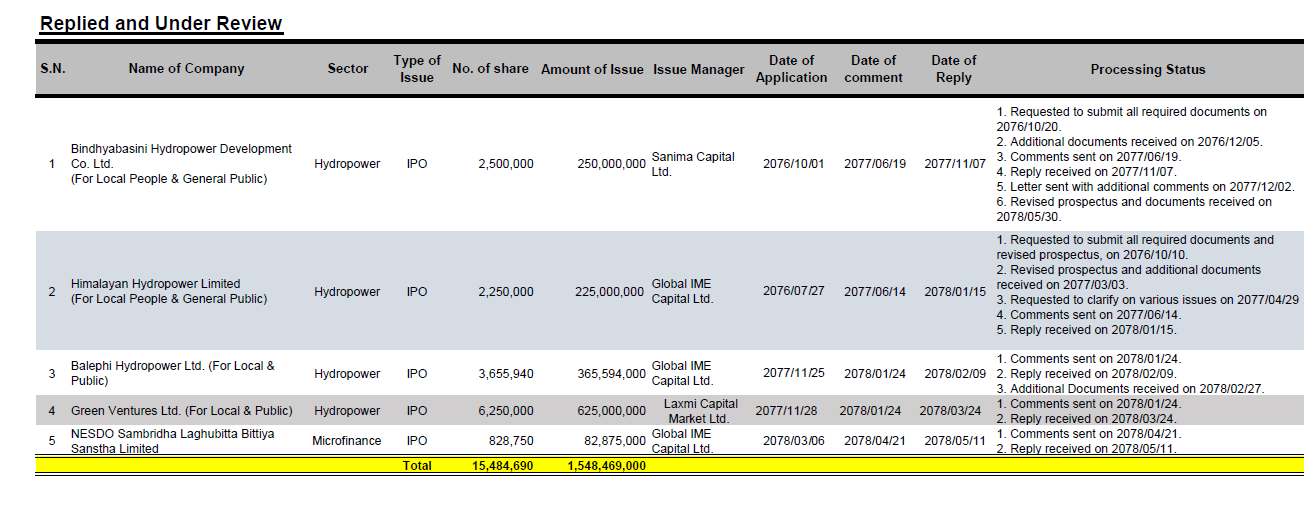This screenshot has width=1308, height=516.
Task: Click the 'S.N.' column header
Action: point(53,69)
